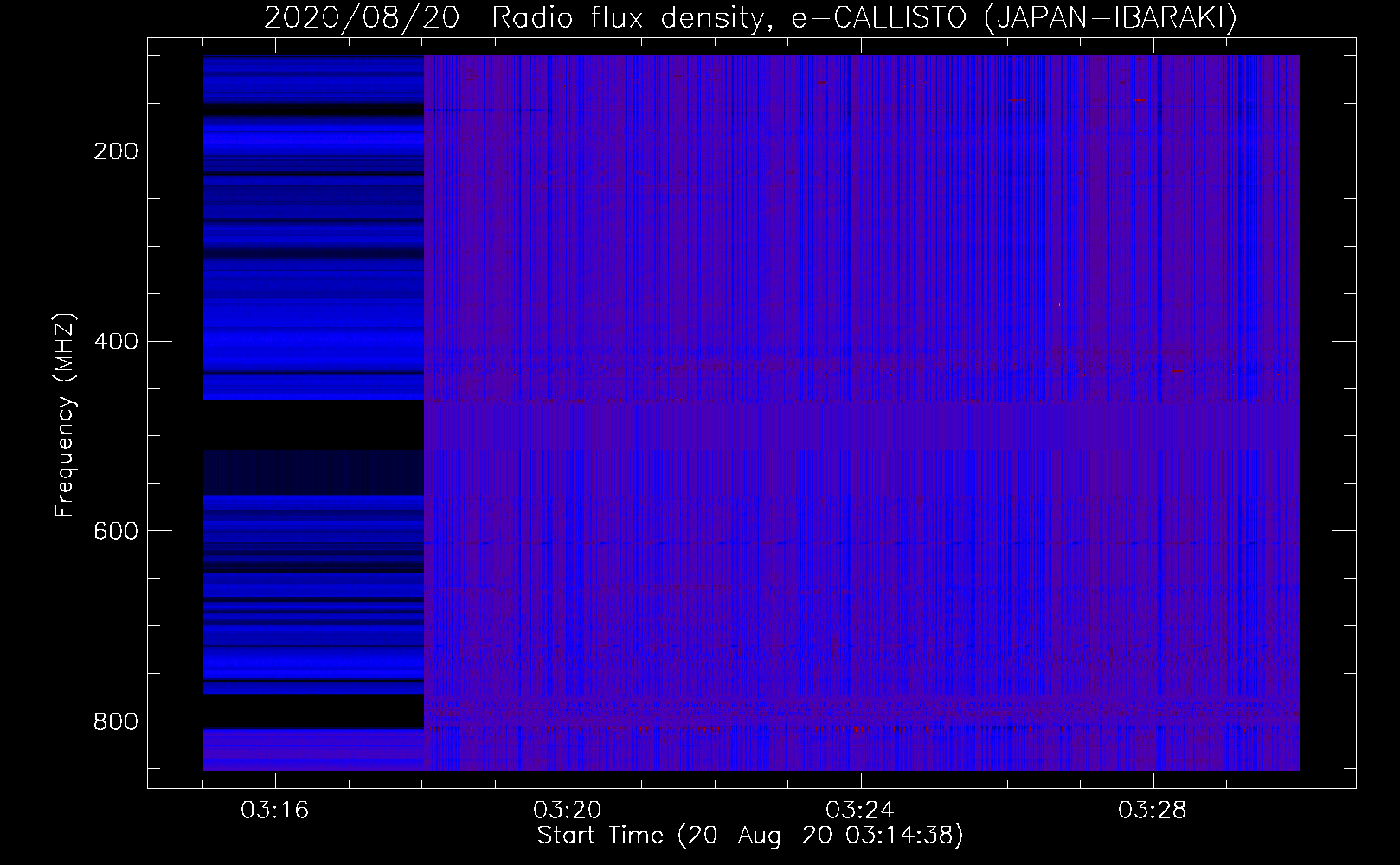This screenshot has width=1400, height=865.
Task: Click the 03:16 time tick label
Action: (x=275, y=811)
